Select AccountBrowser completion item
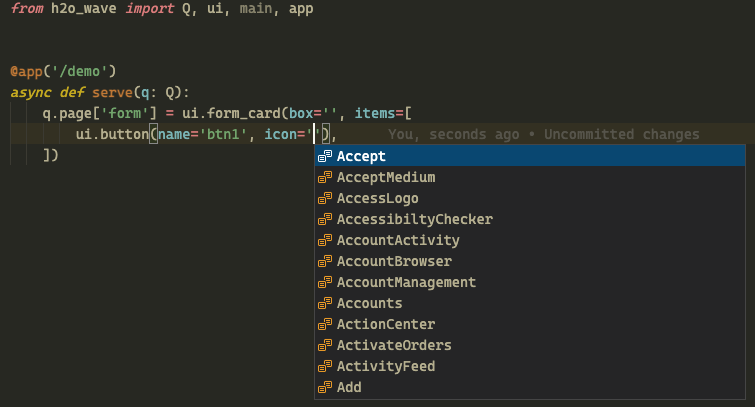Screen dimensions: 755x407 (x=530, y=261)
